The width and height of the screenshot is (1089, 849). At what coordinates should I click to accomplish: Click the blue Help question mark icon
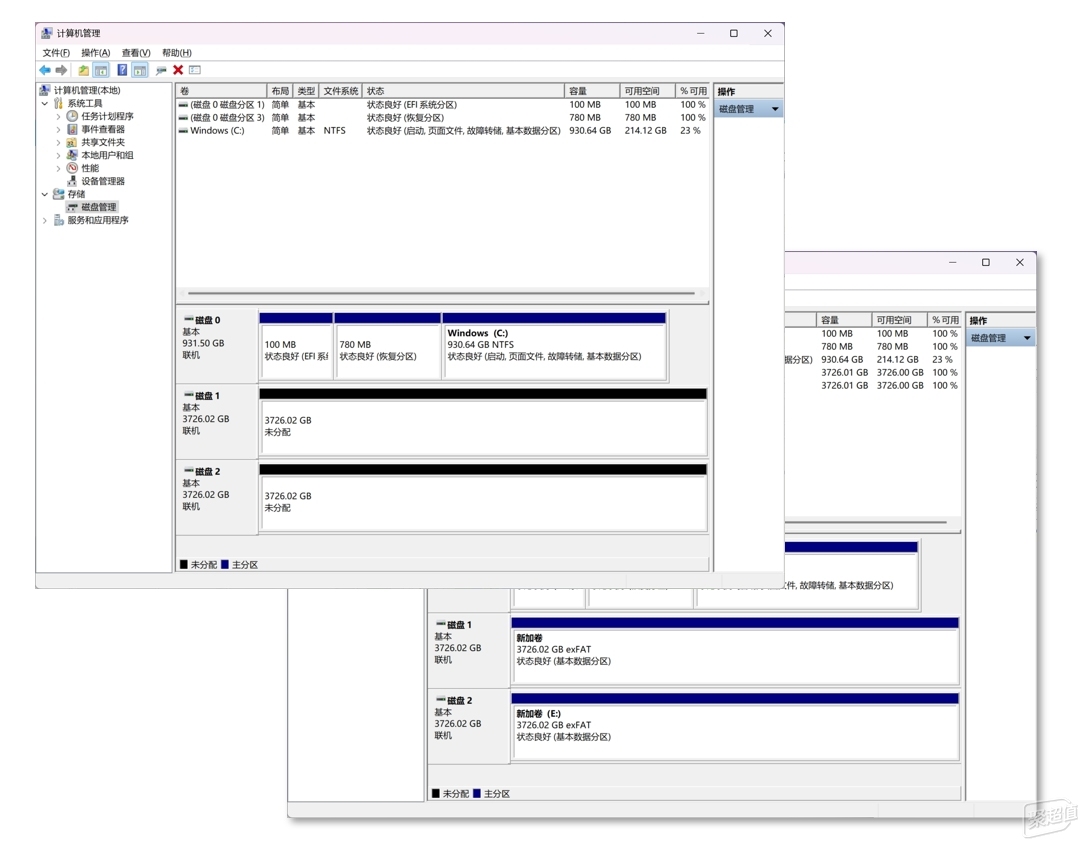point(122,70)
